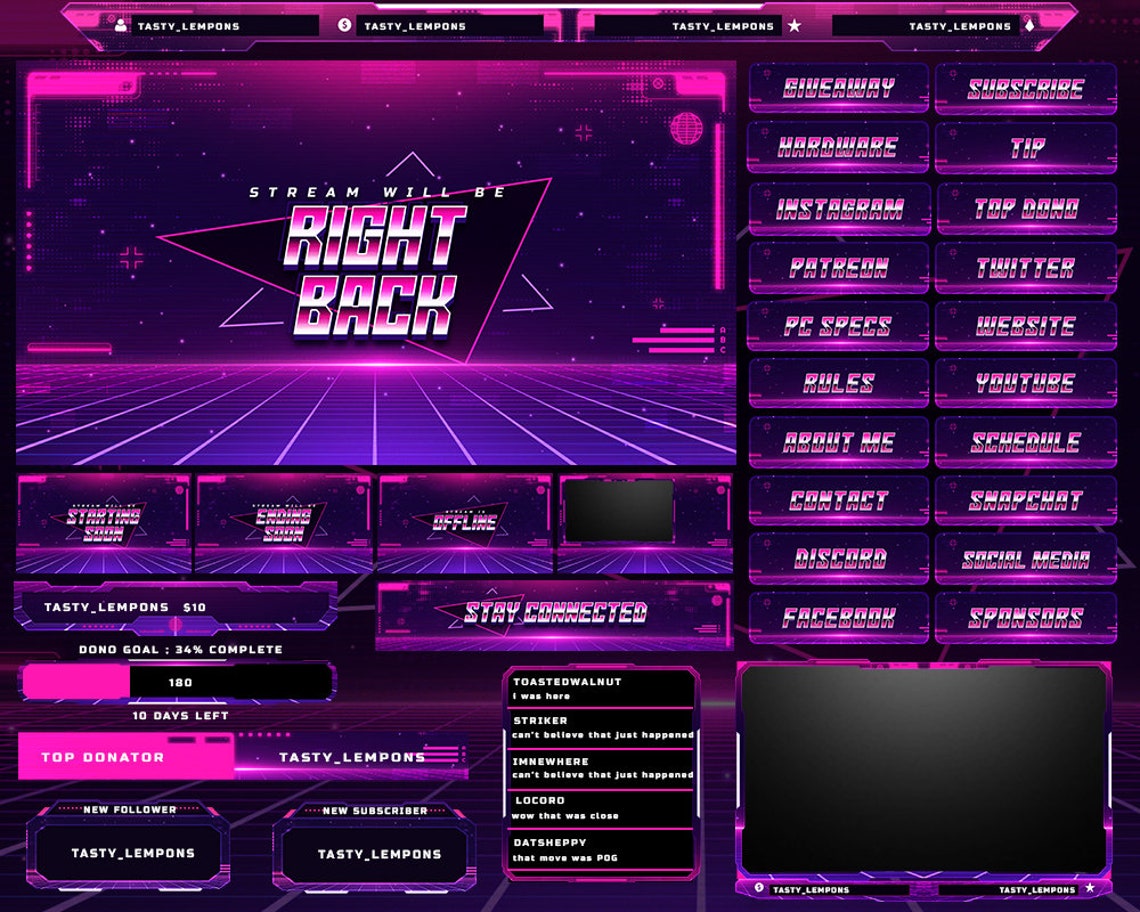1140x912 pixels.
Task: Click the follower person icon on the first TASTY_LEMPONS bar
Action: click(122, 25)
